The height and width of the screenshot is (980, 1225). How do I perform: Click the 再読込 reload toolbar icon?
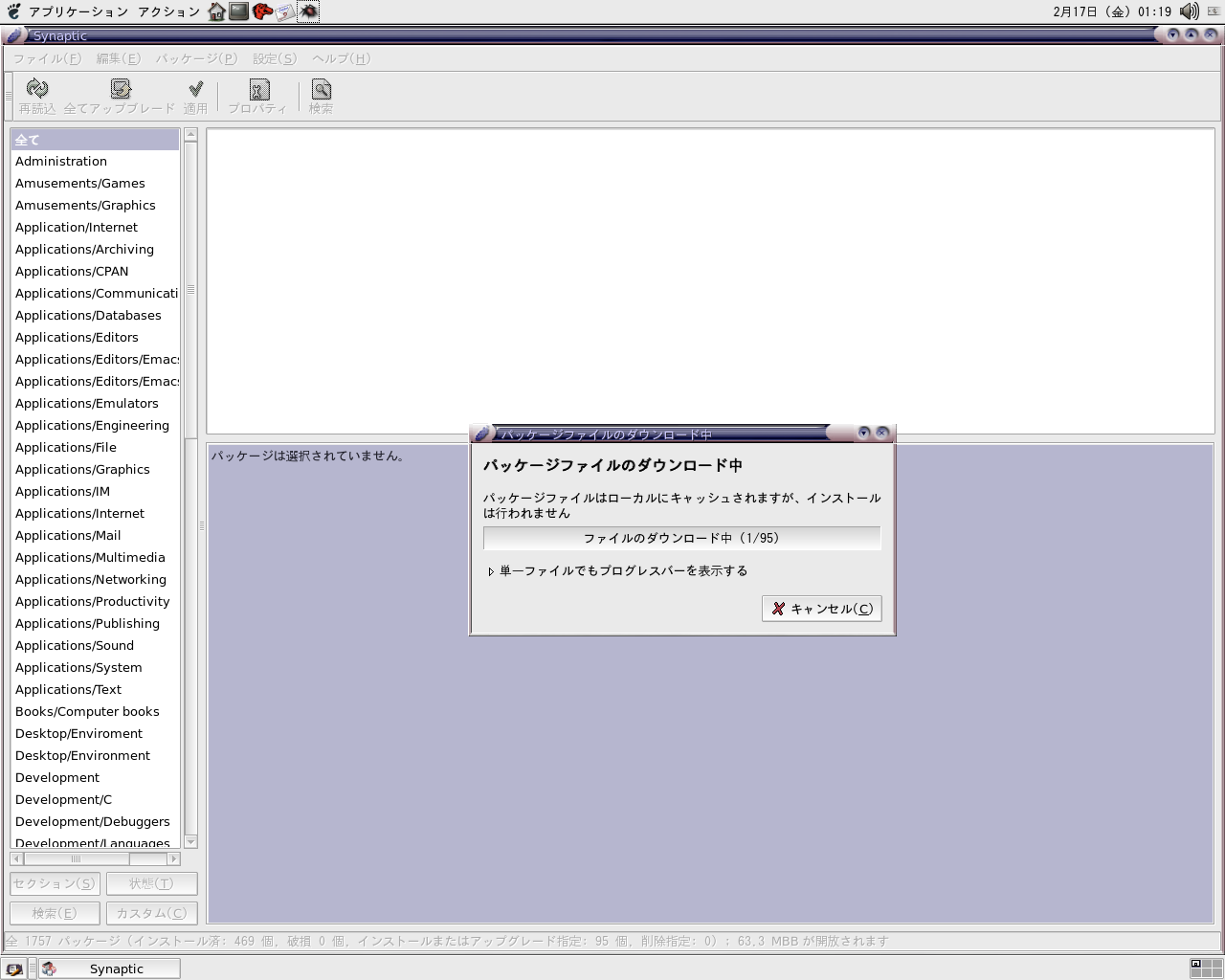point(37,89)
